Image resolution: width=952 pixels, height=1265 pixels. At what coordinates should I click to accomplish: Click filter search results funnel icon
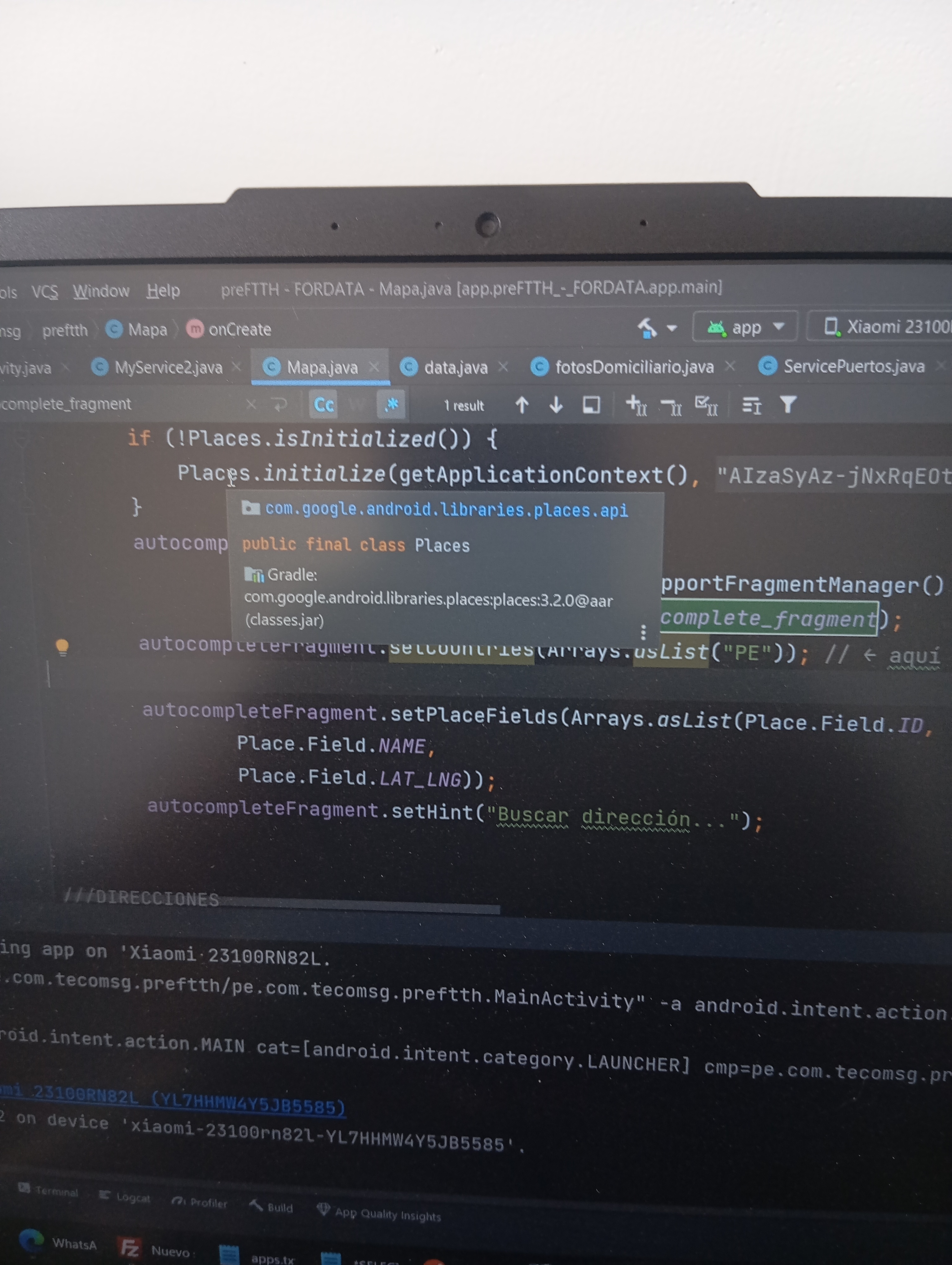788,405
